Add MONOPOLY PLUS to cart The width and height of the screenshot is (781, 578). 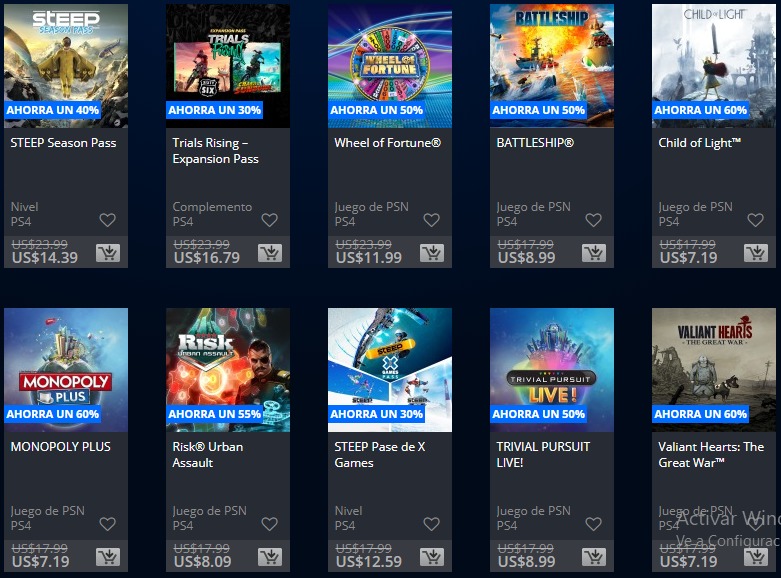(108, 557)
